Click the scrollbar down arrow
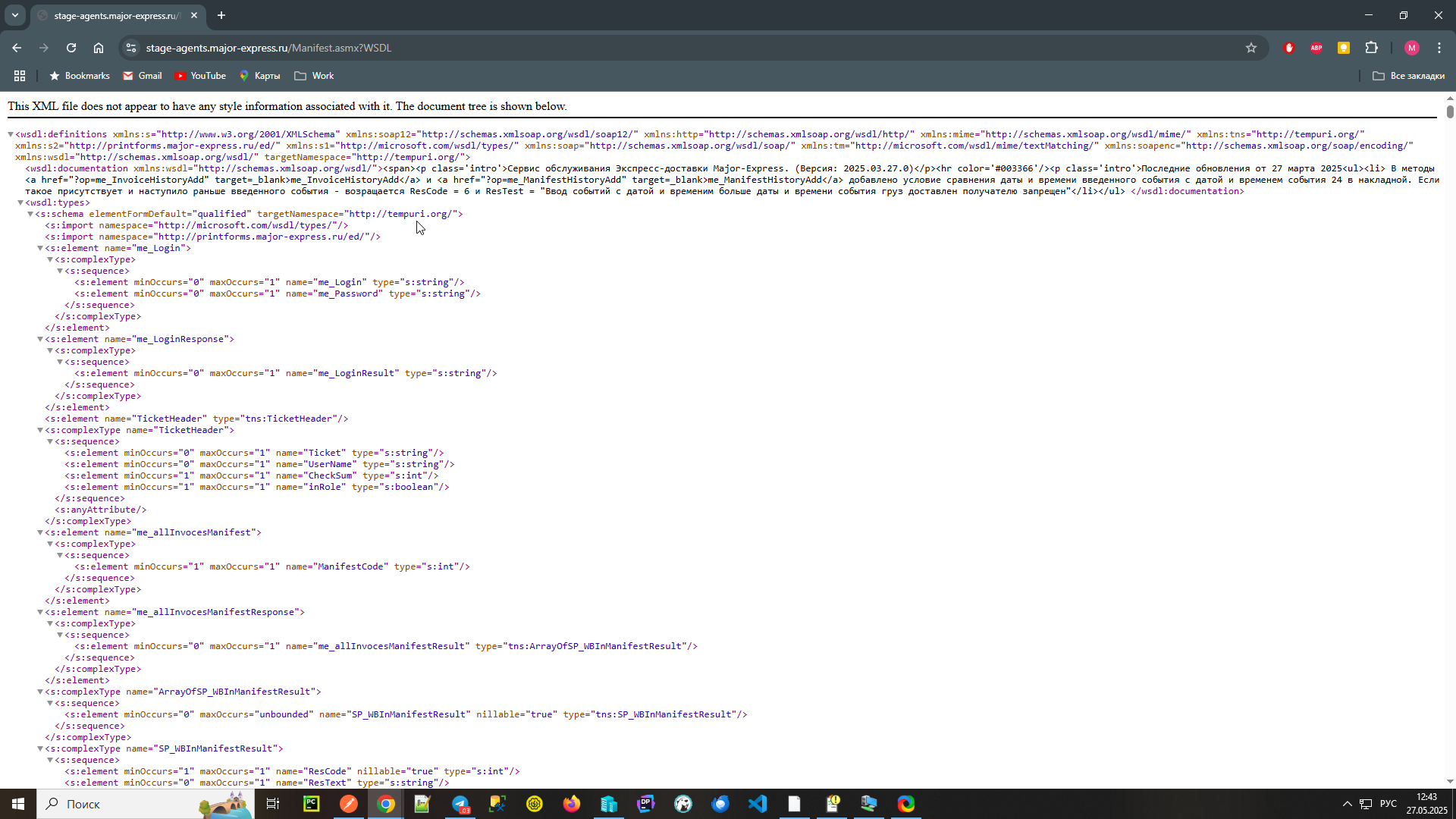The width and height of the screenshot is (1456, 819). (1450, 781)
